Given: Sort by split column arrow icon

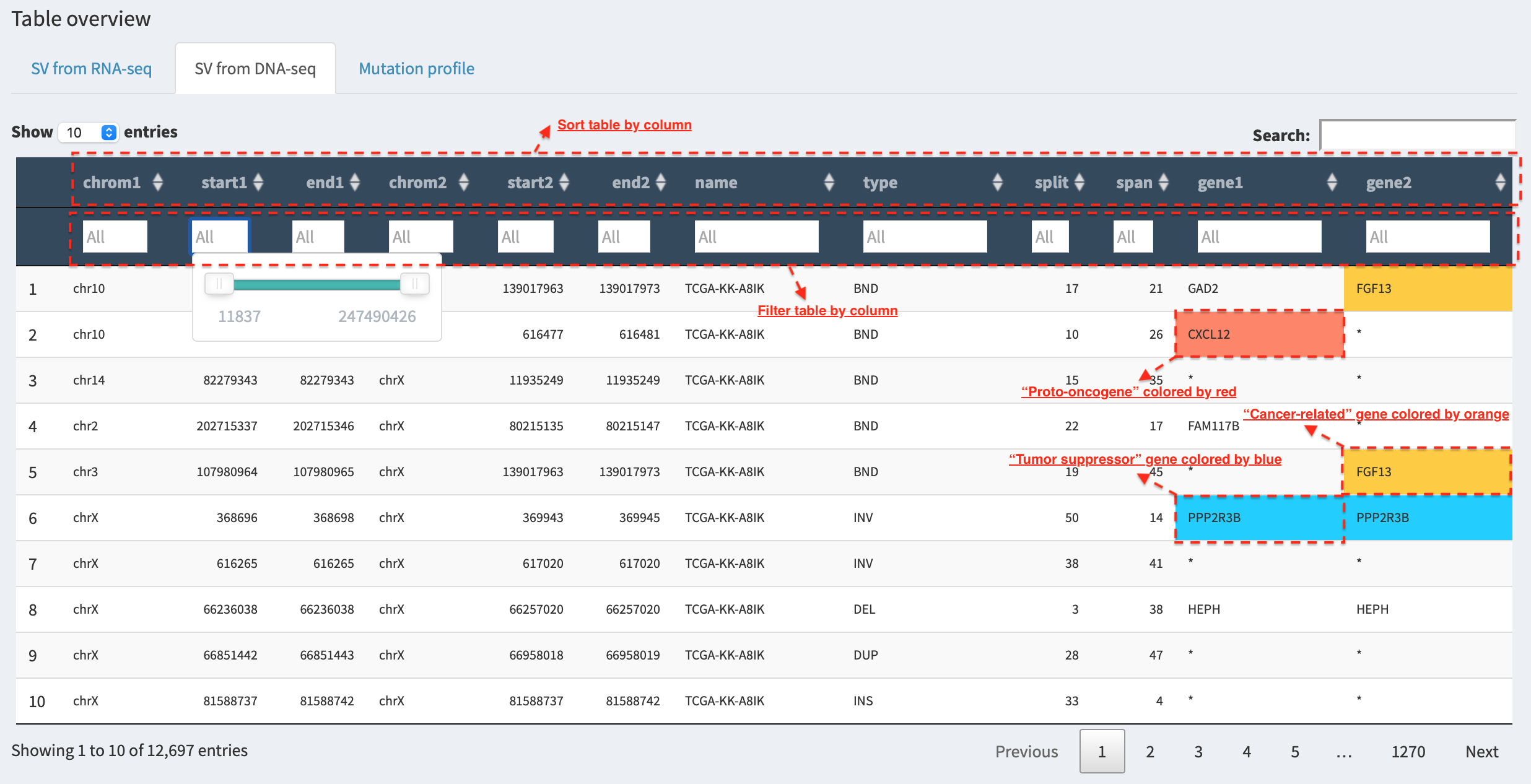Looking at the screenshot, I should coord(1080,182).
